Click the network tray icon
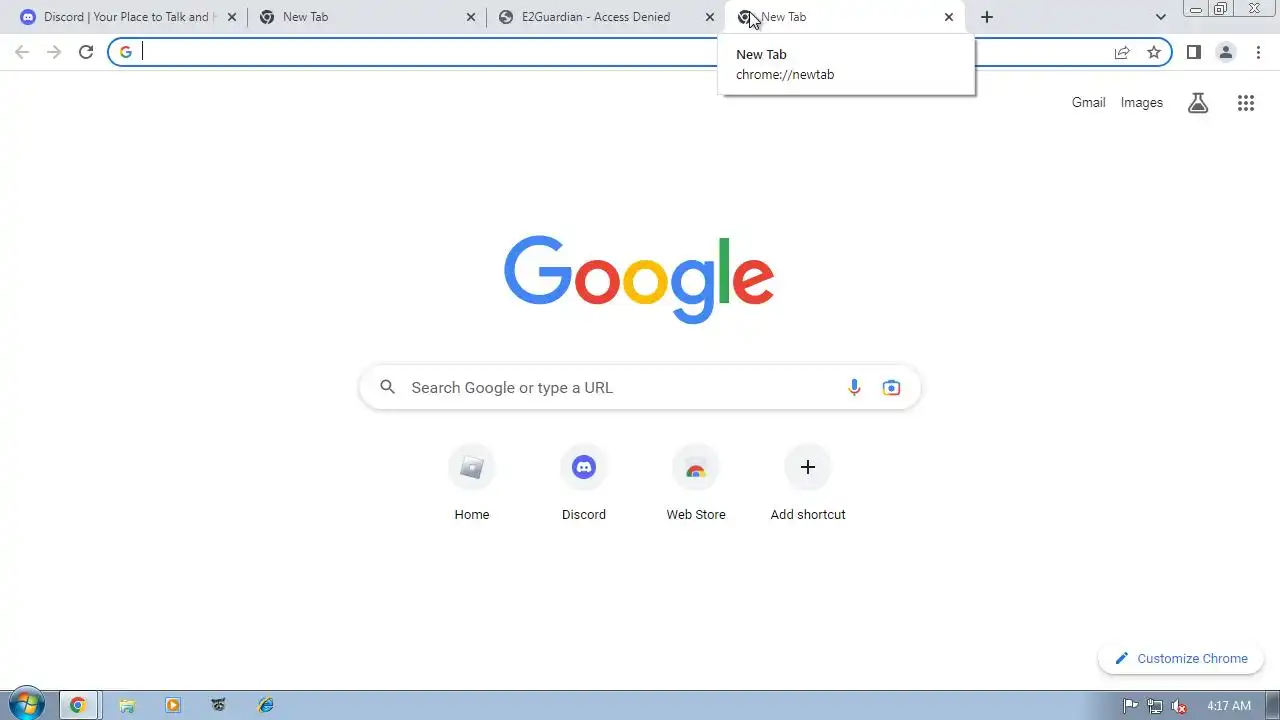 pos(1155,705)
